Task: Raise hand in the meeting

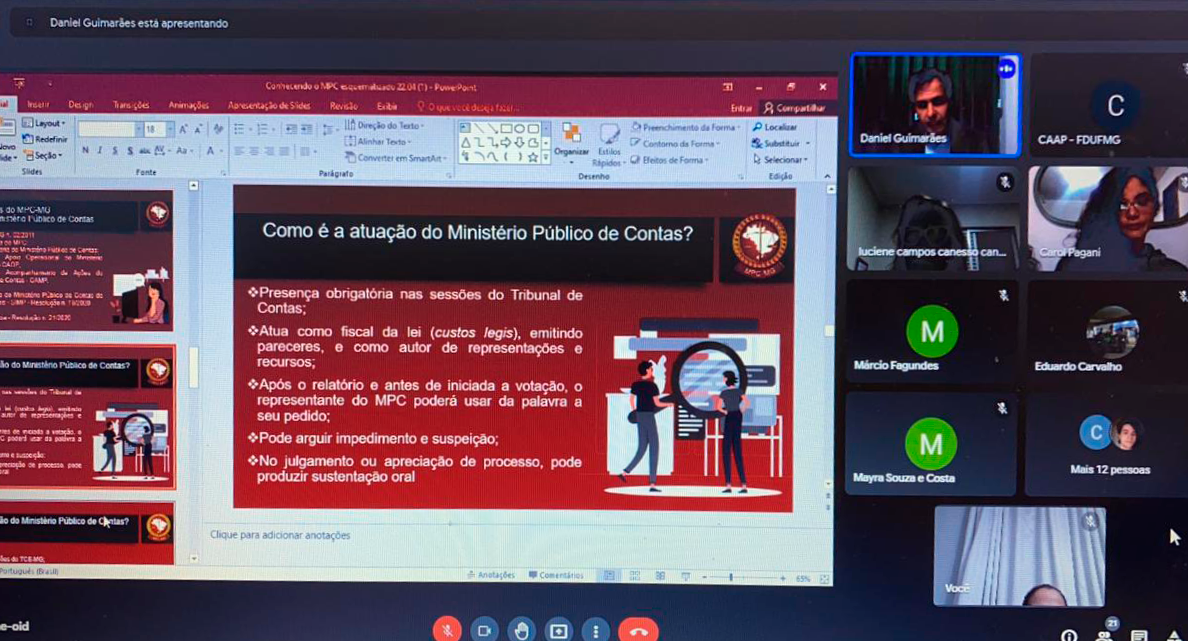Action: point(521,630)
